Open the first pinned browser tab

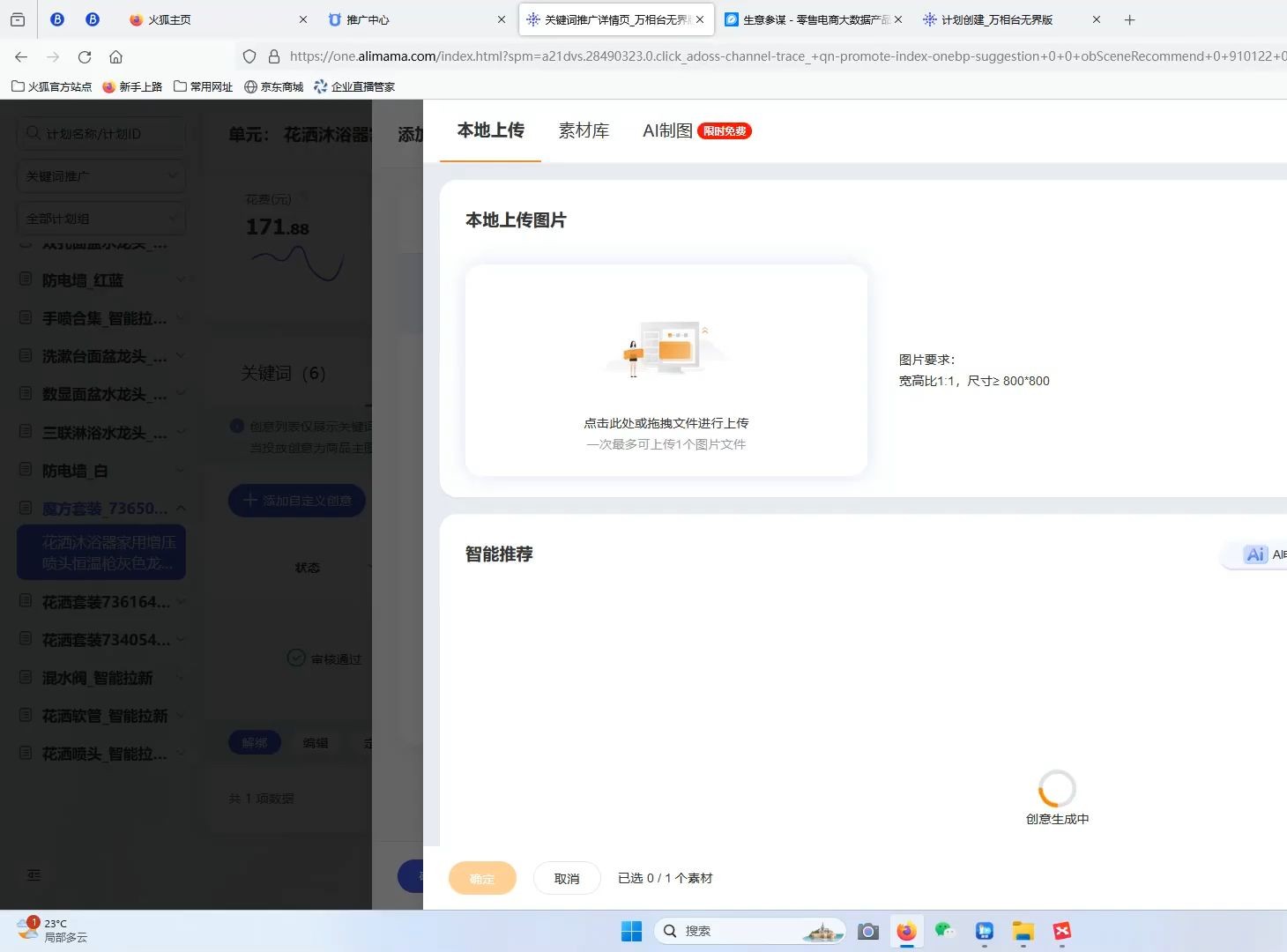pyautogui.click(x=57, y=19)
